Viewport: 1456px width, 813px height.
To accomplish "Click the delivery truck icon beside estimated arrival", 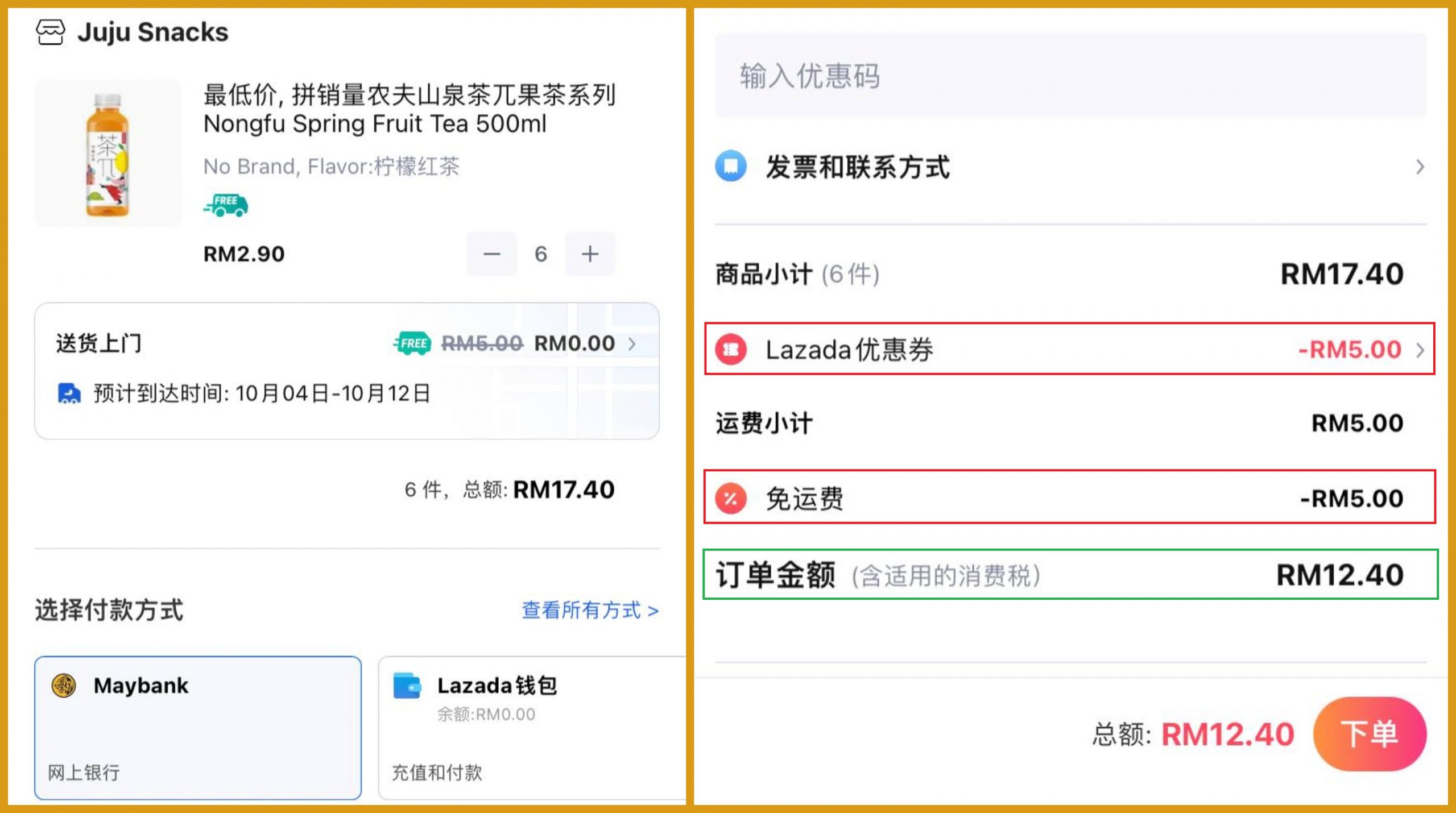I will (69, 393).
